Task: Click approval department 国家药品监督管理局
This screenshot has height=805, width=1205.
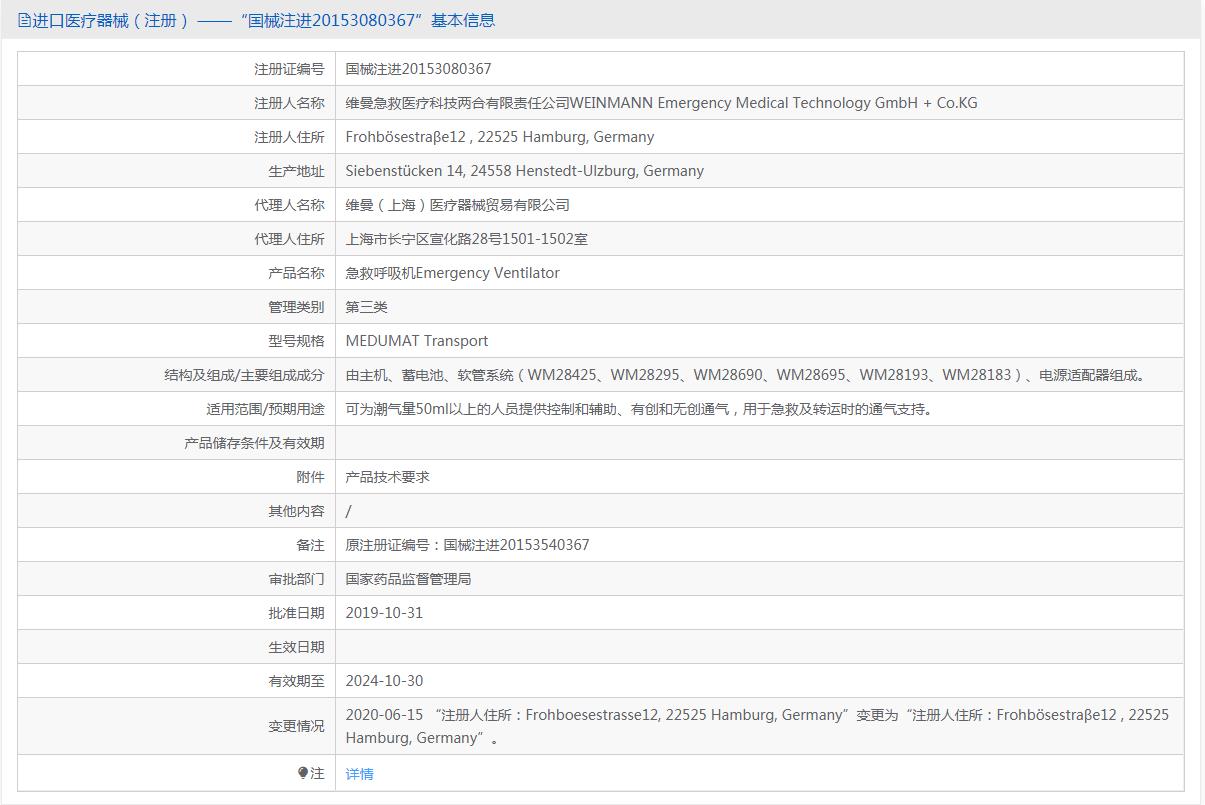Action: (408, 579)
